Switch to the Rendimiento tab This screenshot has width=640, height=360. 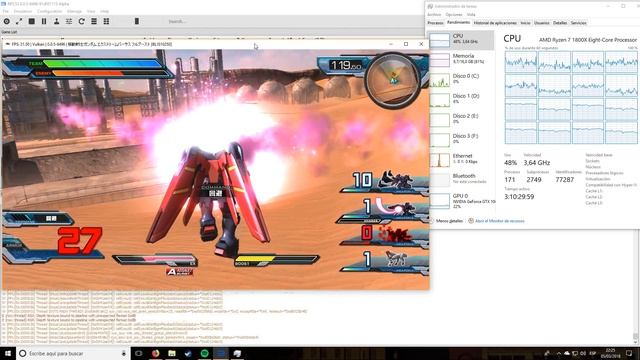pyautogui.click(x=458, y=22)
